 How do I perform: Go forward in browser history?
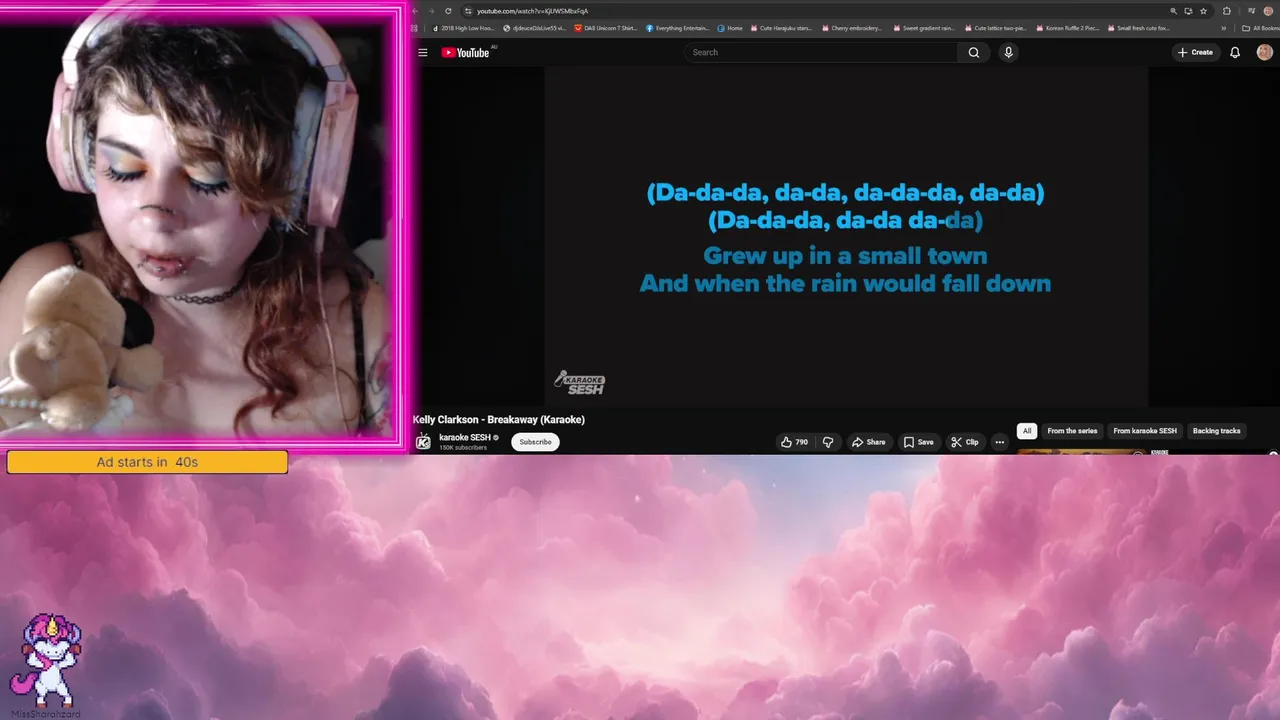coord(431,11)
